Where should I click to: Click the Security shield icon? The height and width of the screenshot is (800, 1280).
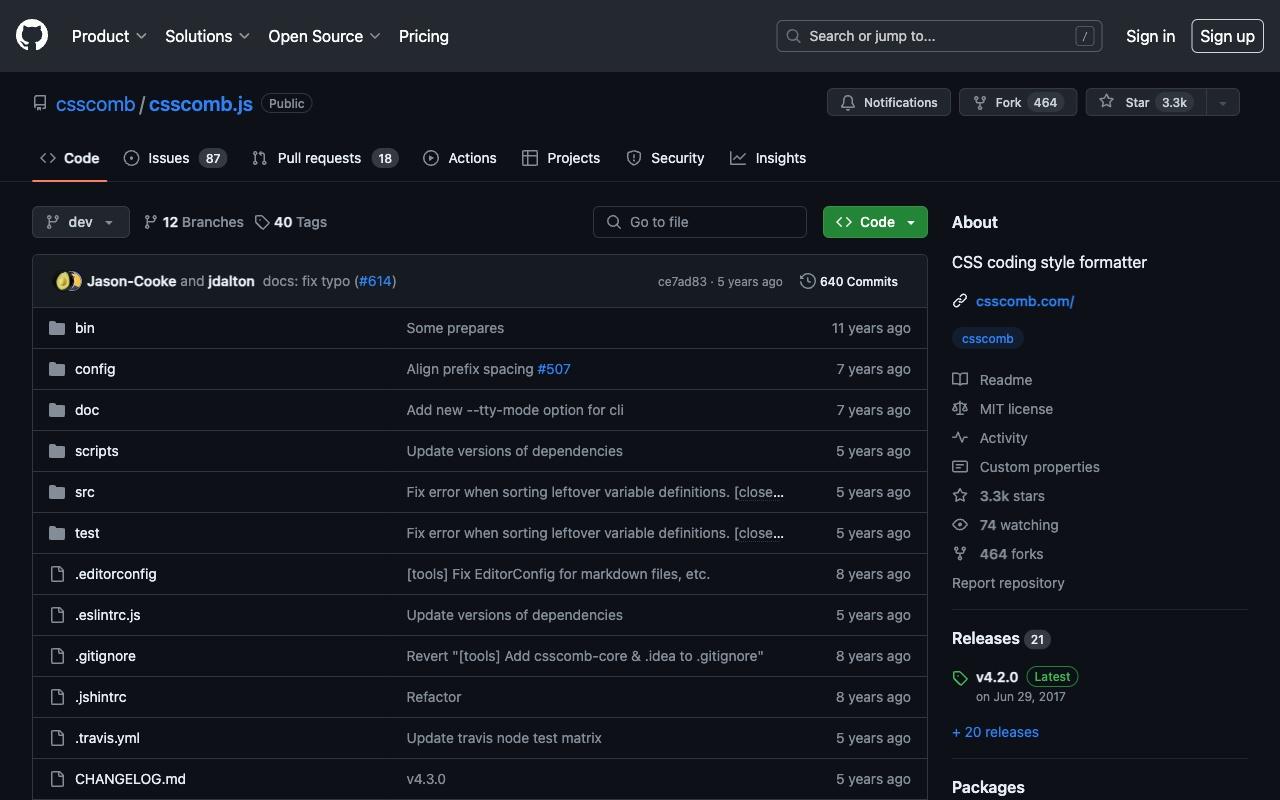tap(634, 158)
